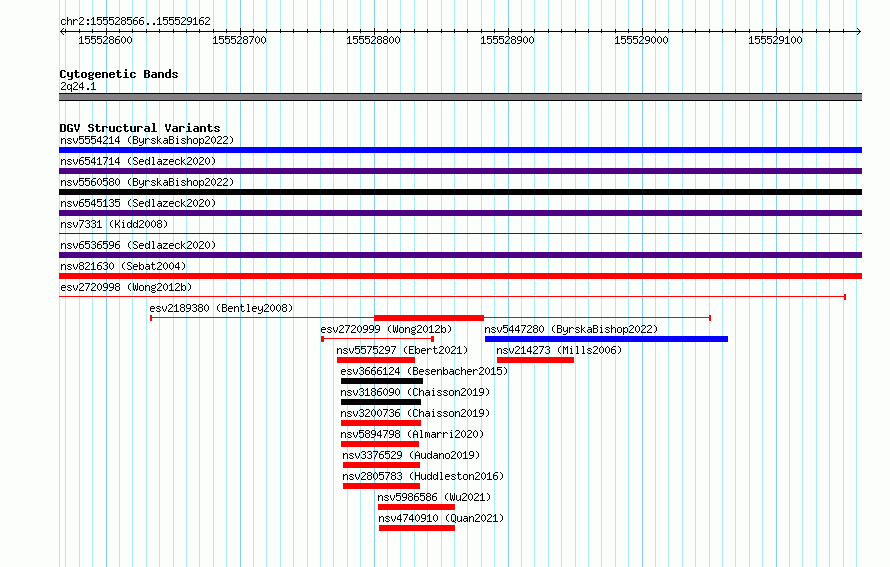Click the nsv5894798 (Almarri2020) variant label
Image resolution: width=890 pixels, height=567 pixels.
[x=412, y=434]
